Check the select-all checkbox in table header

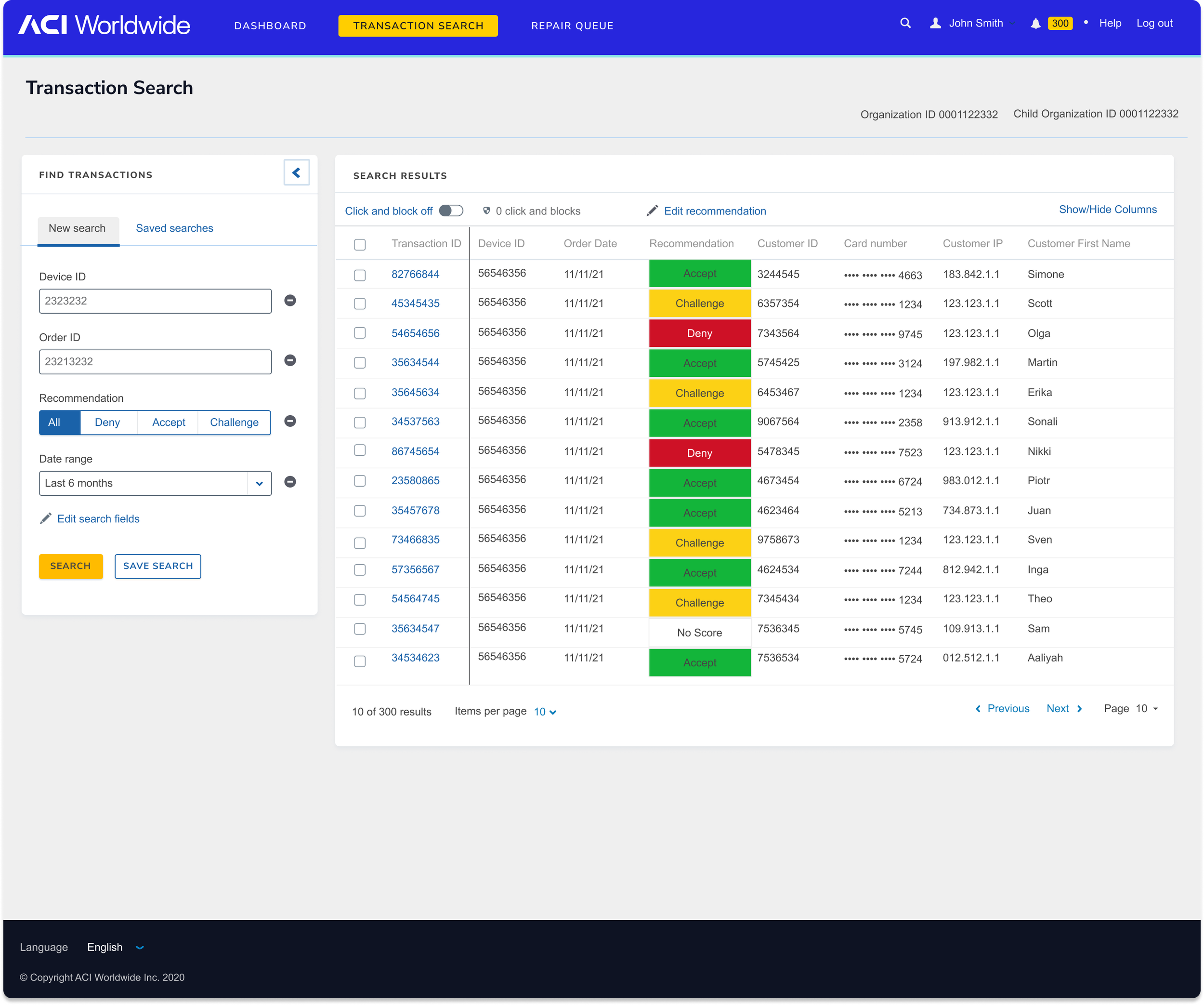click(359, 244)
